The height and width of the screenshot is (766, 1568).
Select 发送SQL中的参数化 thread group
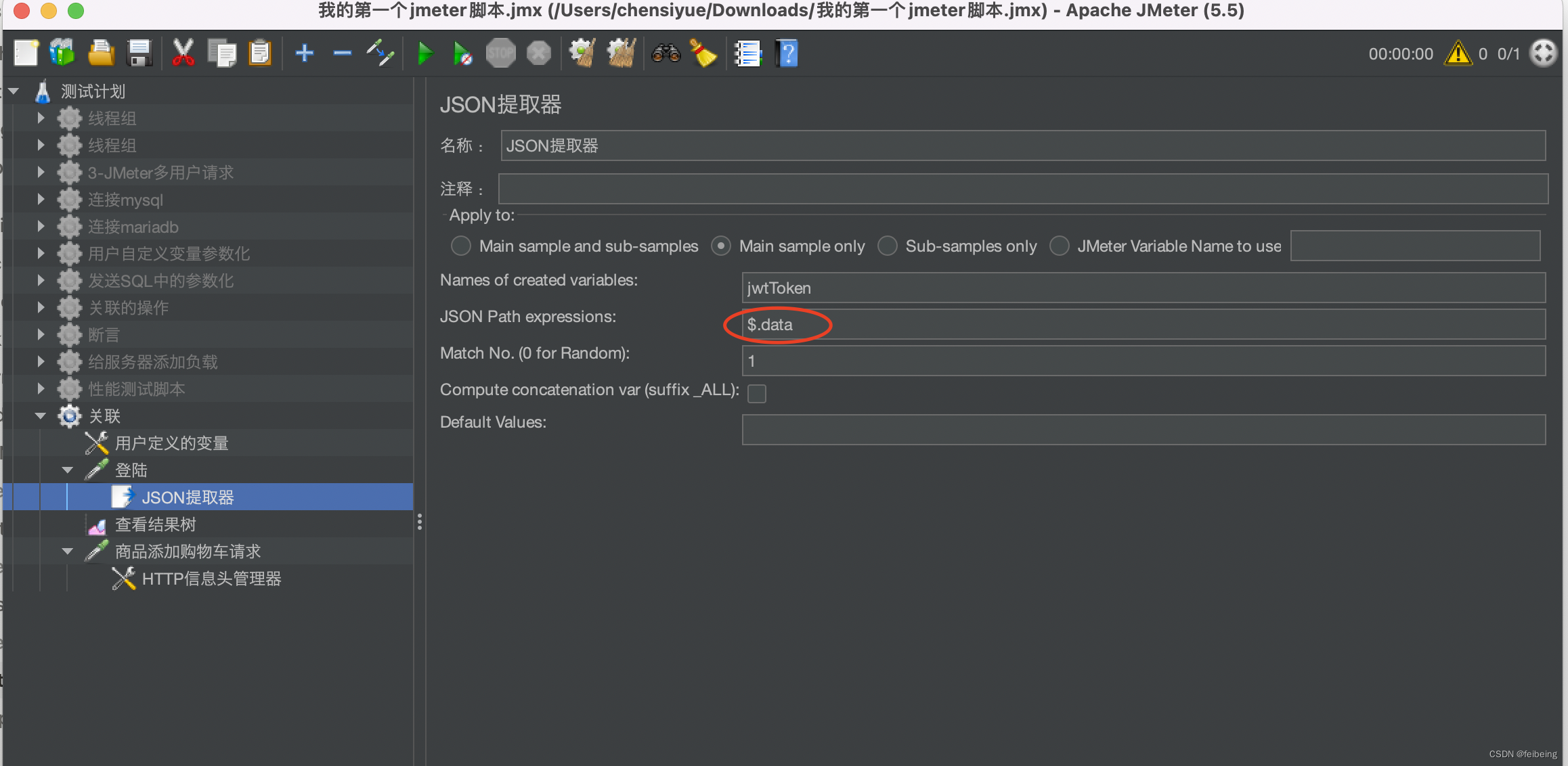coord(161,281)
